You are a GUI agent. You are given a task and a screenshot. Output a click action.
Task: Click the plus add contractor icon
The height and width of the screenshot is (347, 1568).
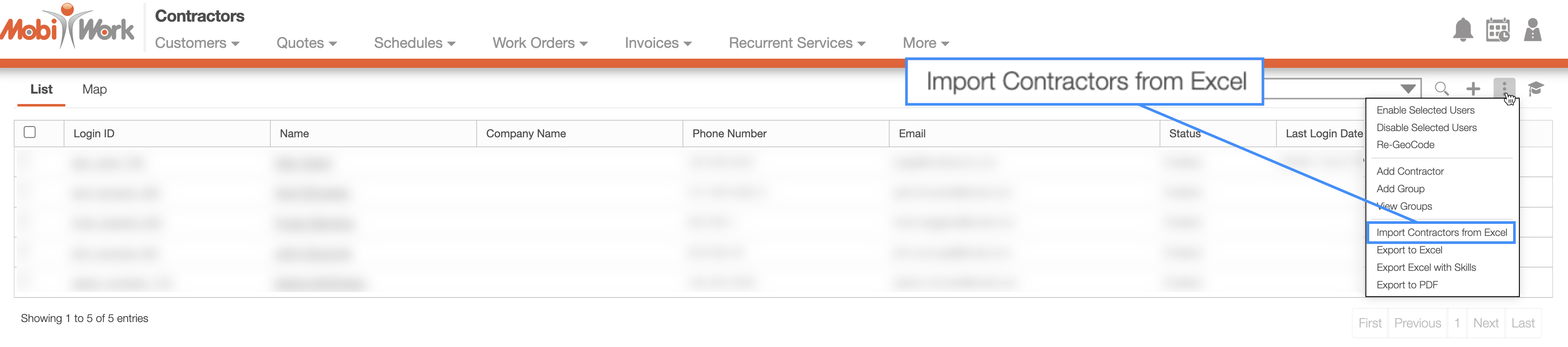coord(1472,89)
